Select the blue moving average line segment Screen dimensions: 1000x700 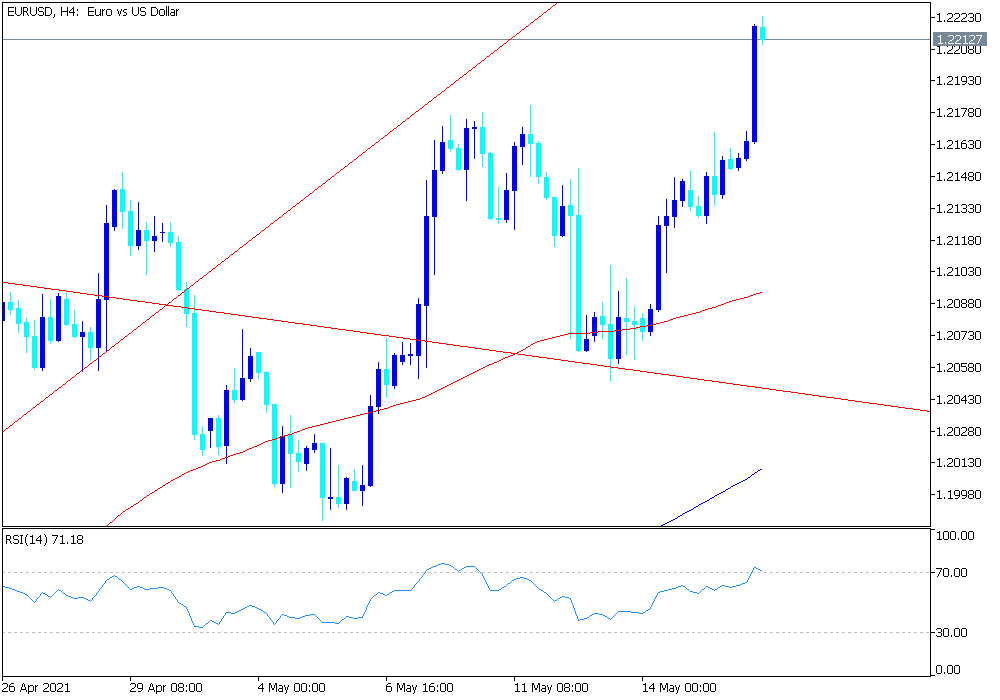point(712,497)
